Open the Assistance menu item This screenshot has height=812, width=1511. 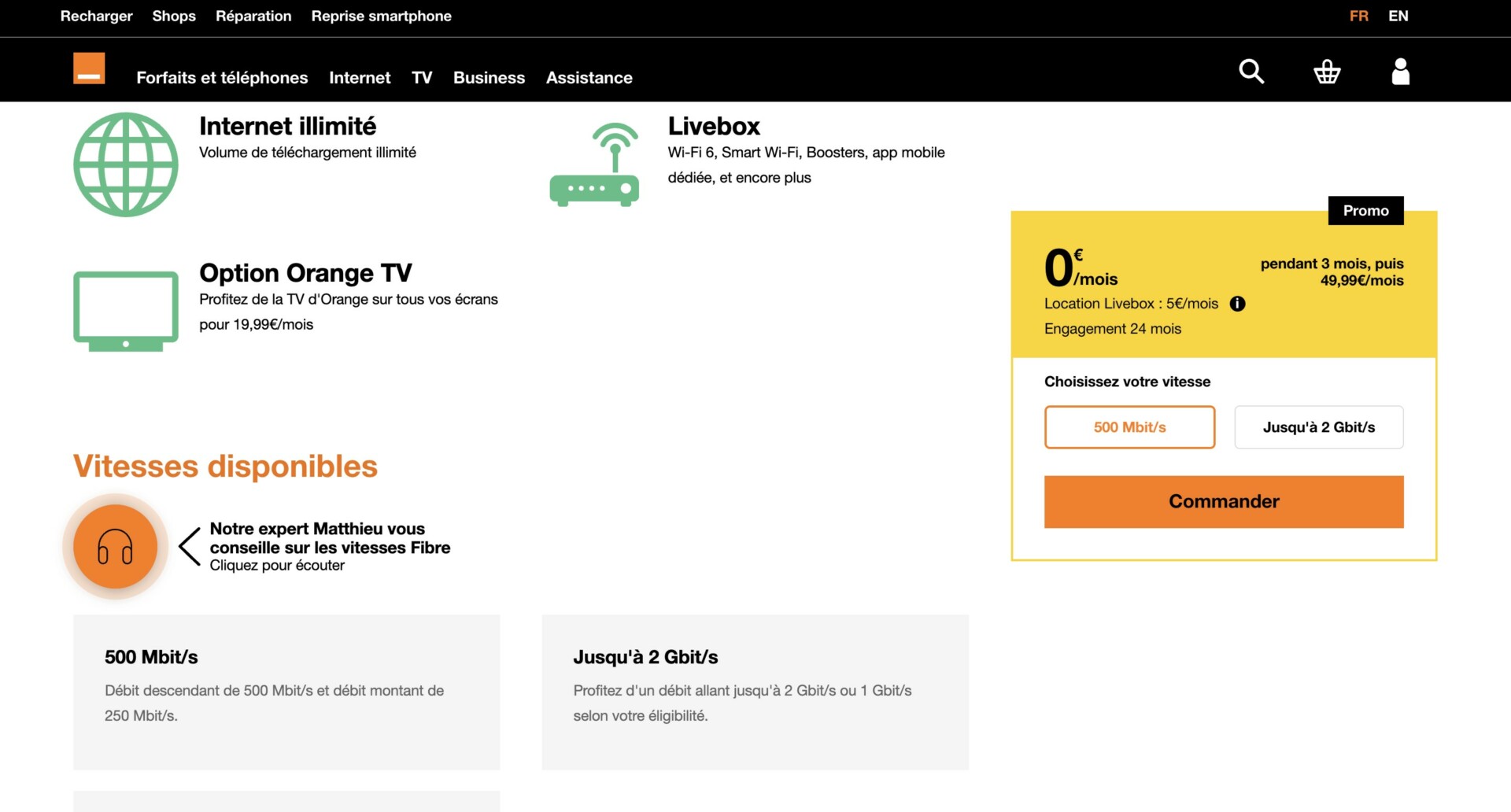[589, 78]
